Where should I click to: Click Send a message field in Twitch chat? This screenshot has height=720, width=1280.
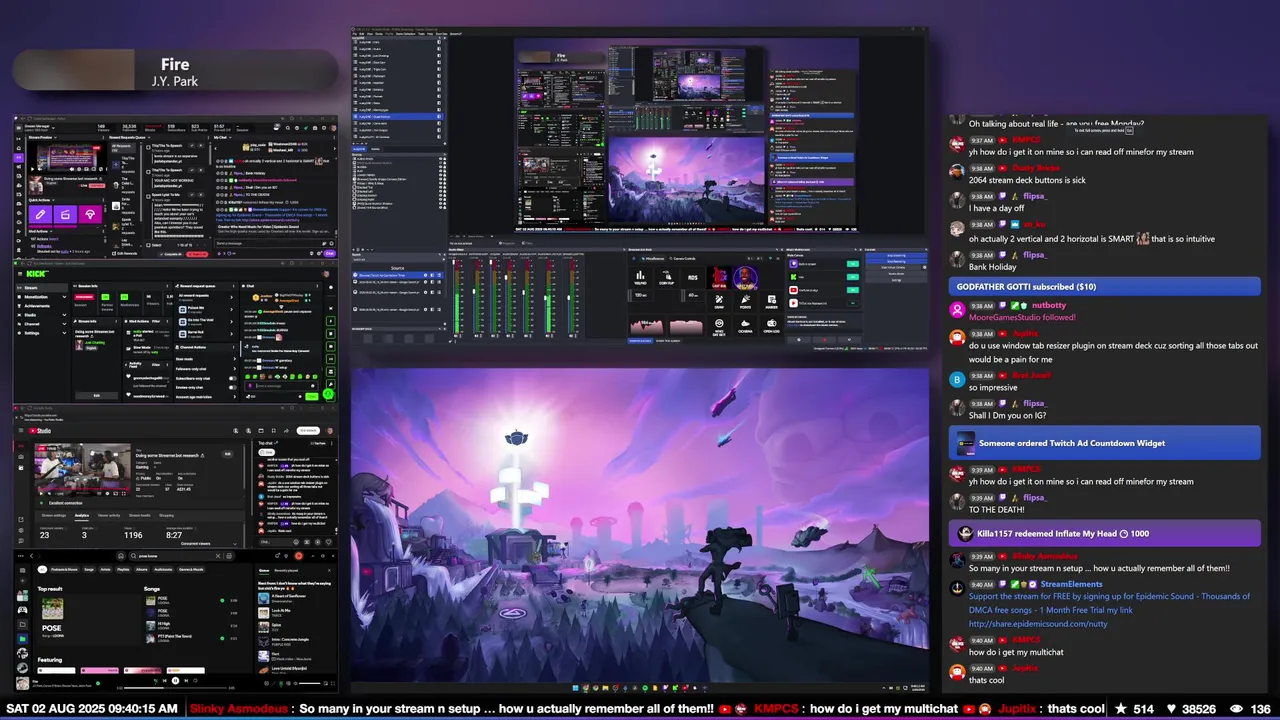pyautogui.click(x=275, y=243)
